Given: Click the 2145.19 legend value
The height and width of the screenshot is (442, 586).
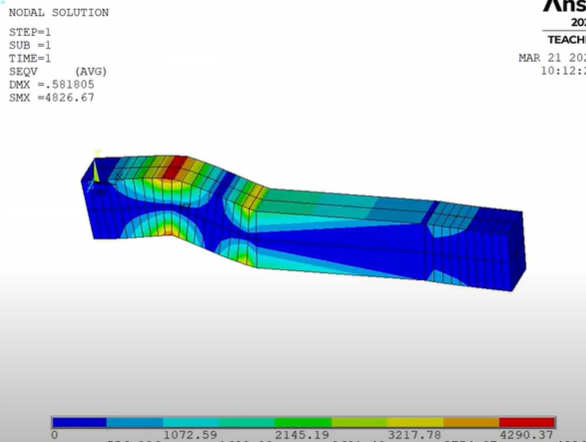Looking at the screenshot, I should pos(302,435).
